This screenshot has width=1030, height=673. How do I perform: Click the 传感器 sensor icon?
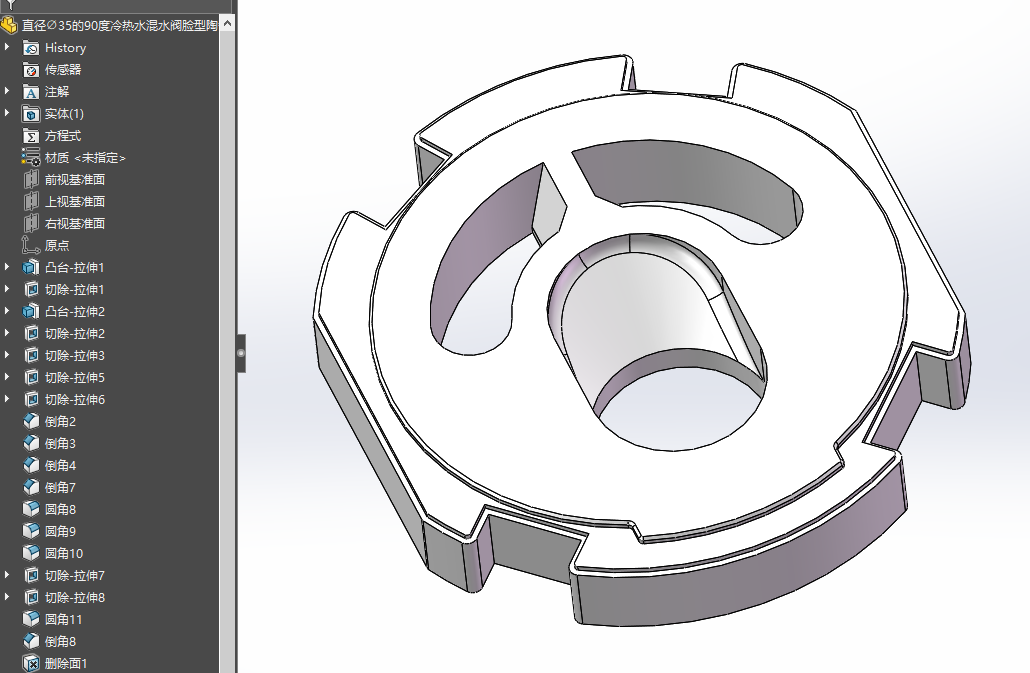pos(31,70)
